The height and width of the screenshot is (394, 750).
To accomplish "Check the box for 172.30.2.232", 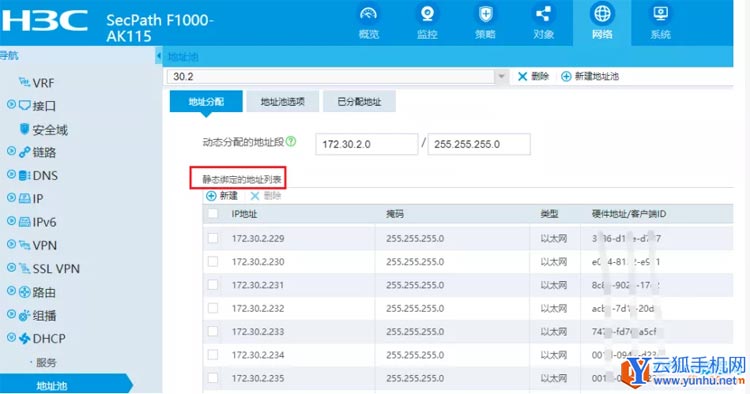I will pos(213,308).
